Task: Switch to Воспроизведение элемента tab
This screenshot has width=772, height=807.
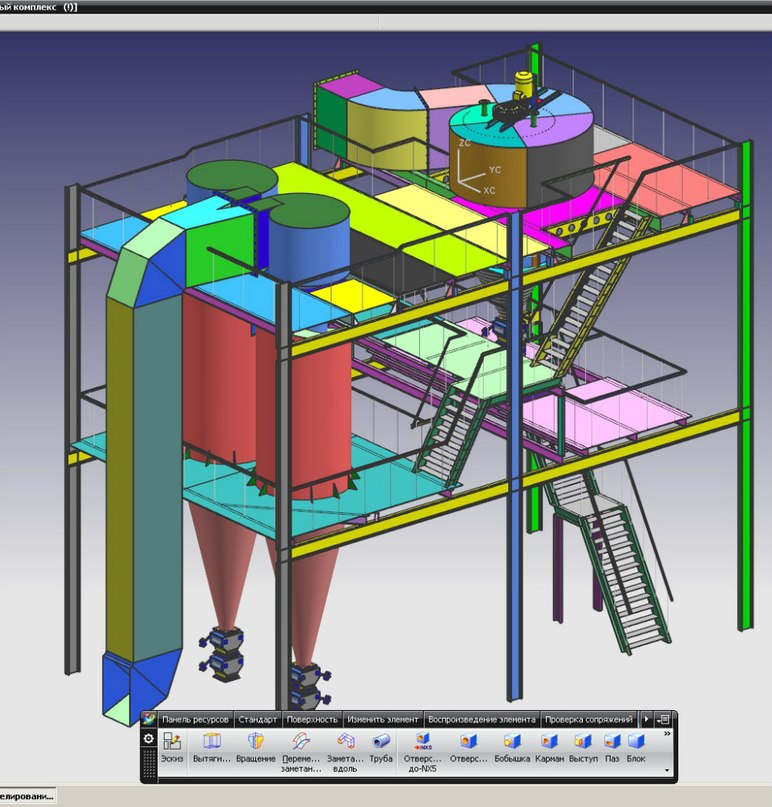Action: click(x=482, y=720)
